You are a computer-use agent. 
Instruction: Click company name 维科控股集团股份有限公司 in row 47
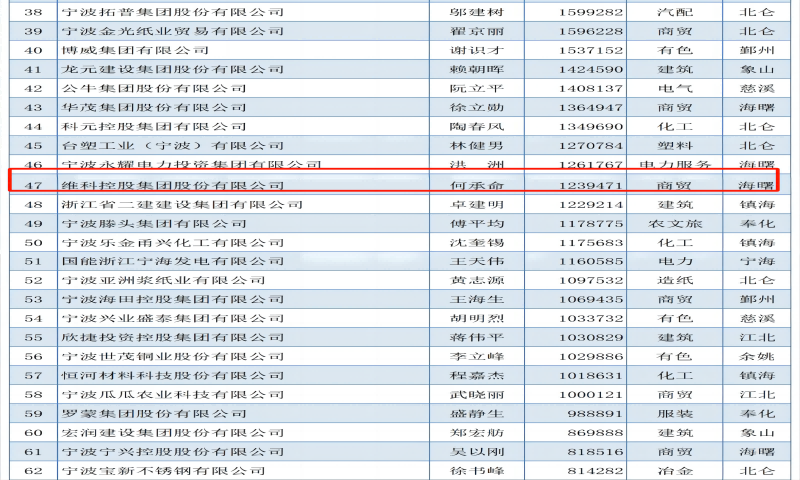pyautogui.click(x=172, y=185)
